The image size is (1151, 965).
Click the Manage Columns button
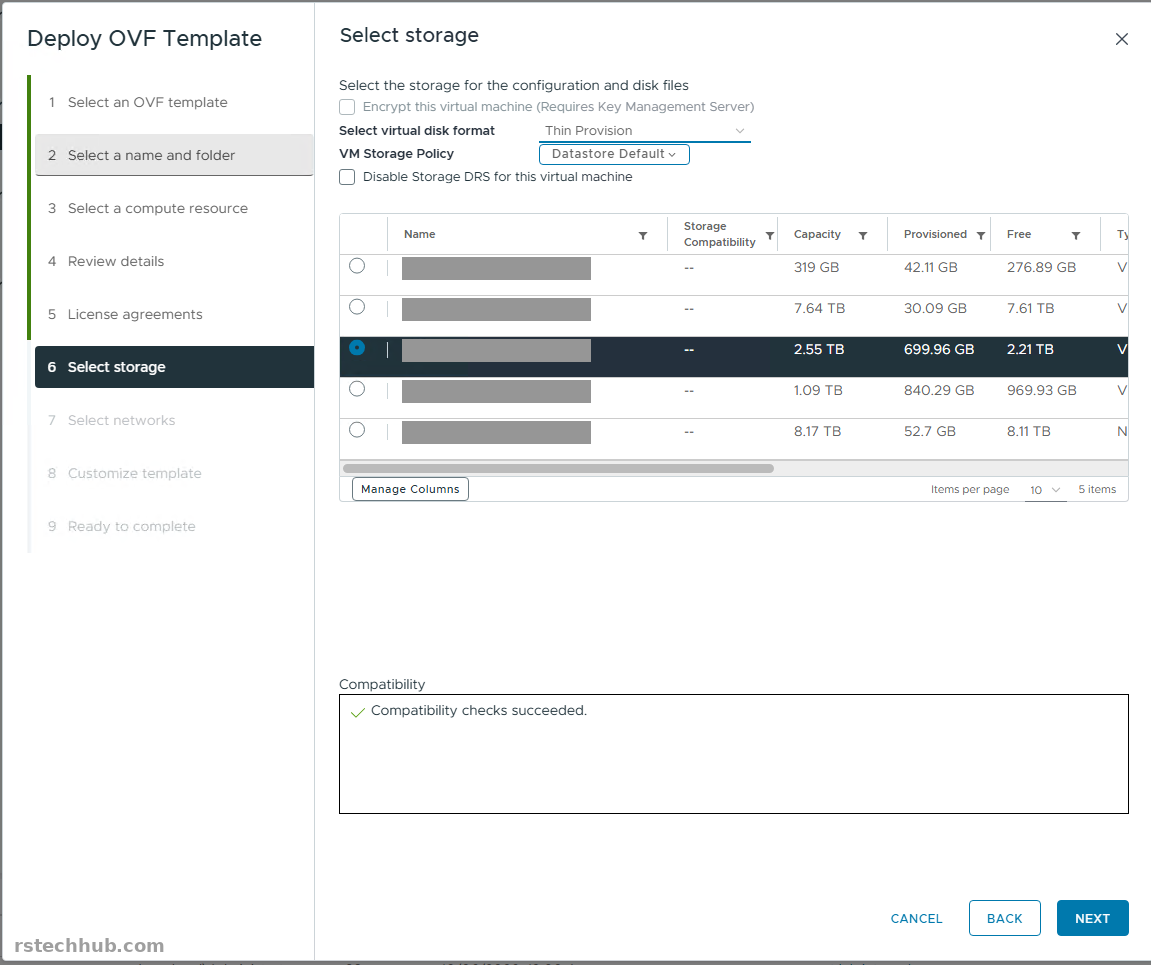pos(410,489)
